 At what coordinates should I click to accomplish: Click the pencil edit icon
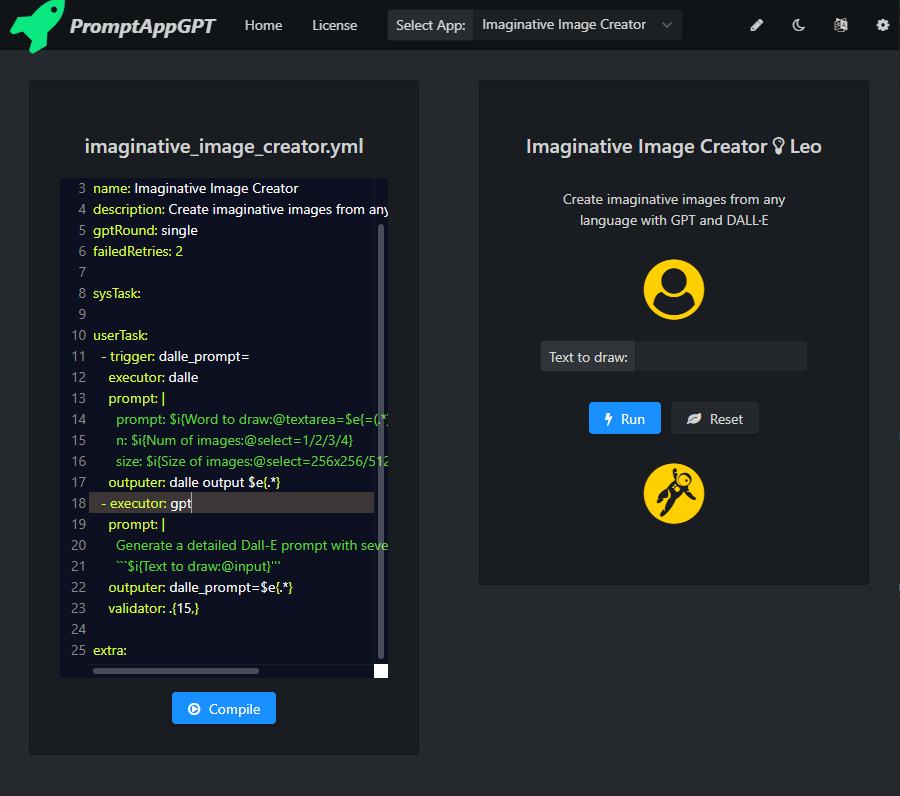pos(757,25)
